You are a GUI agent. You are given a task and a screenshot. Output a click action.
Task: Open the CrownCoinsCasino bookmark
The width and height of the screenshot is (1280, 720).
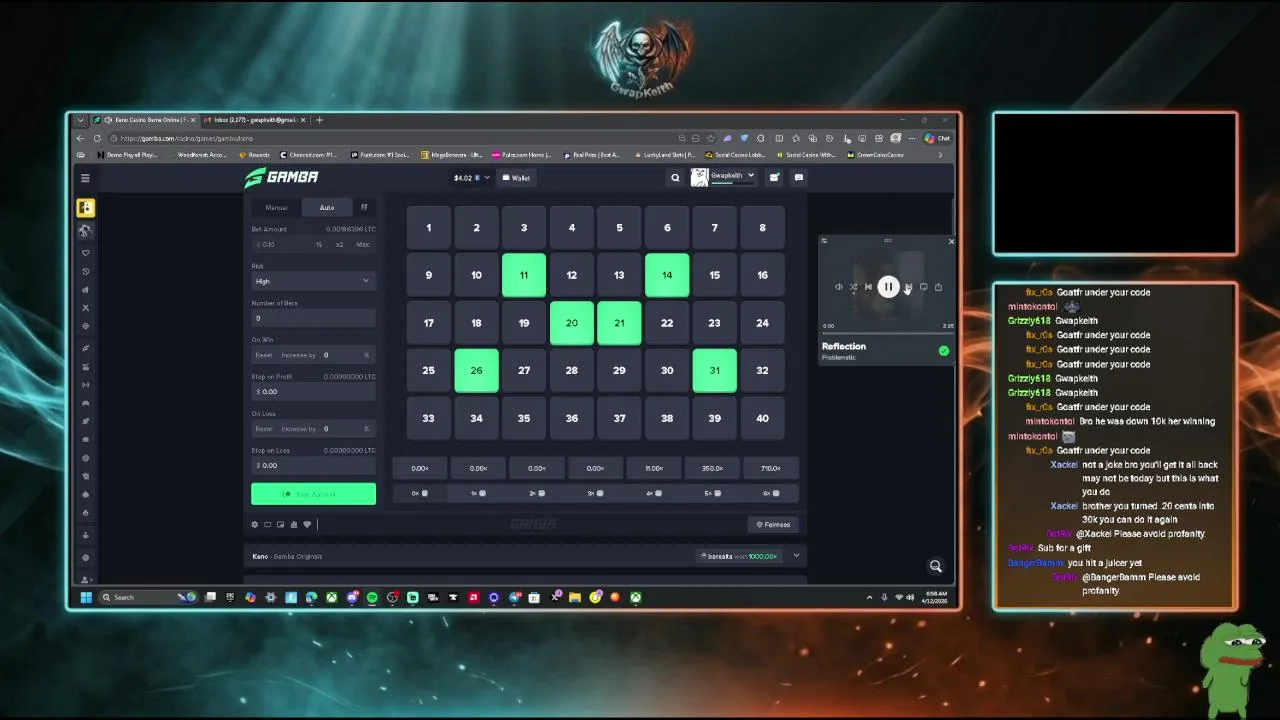875,155
